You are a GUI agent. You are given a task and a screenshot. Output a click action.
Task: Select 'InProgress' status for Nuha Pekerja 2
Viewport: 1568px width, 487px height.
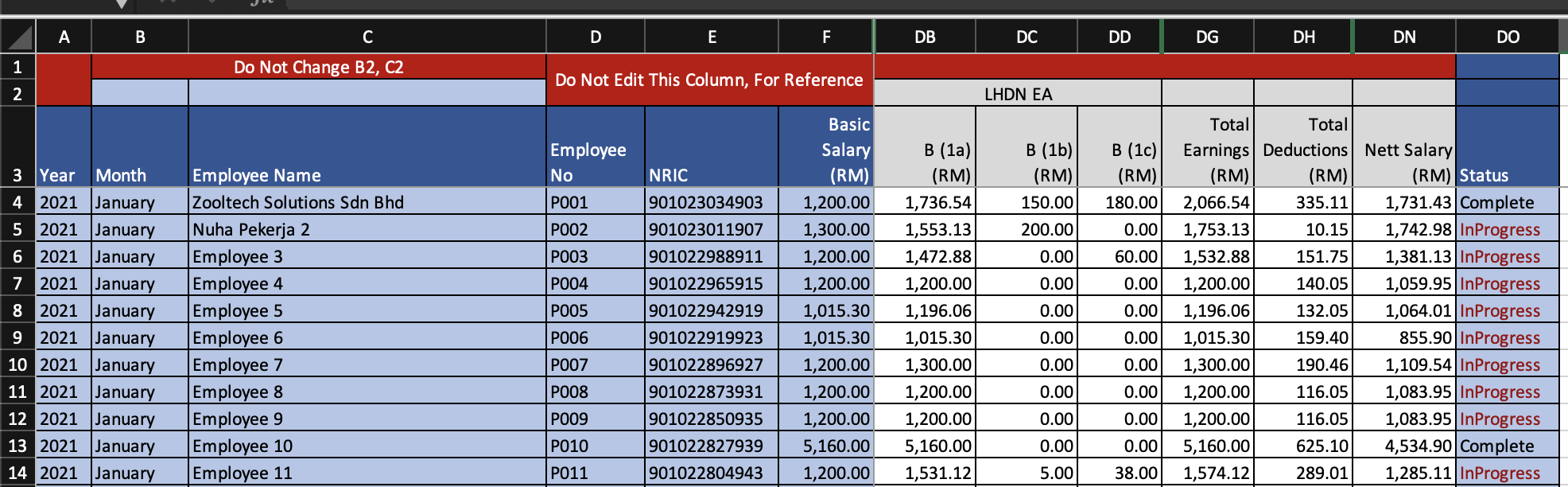point(1508,229)
